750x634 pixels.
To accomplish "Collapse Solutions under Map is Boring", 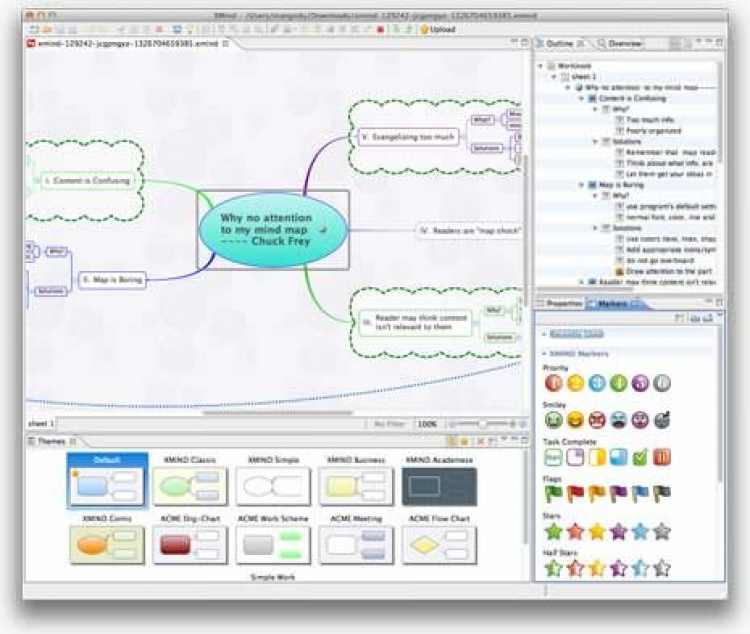I will click(596, 228).
